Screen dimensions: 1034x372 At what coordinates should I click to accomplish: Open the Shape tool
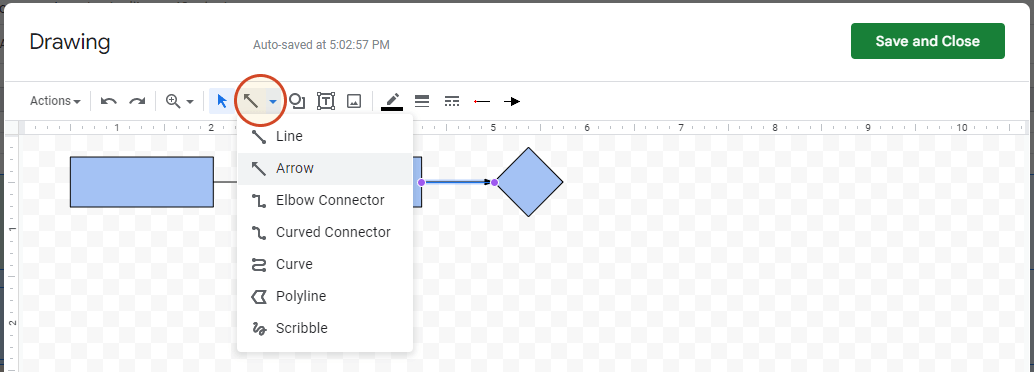tap(297, 101)
